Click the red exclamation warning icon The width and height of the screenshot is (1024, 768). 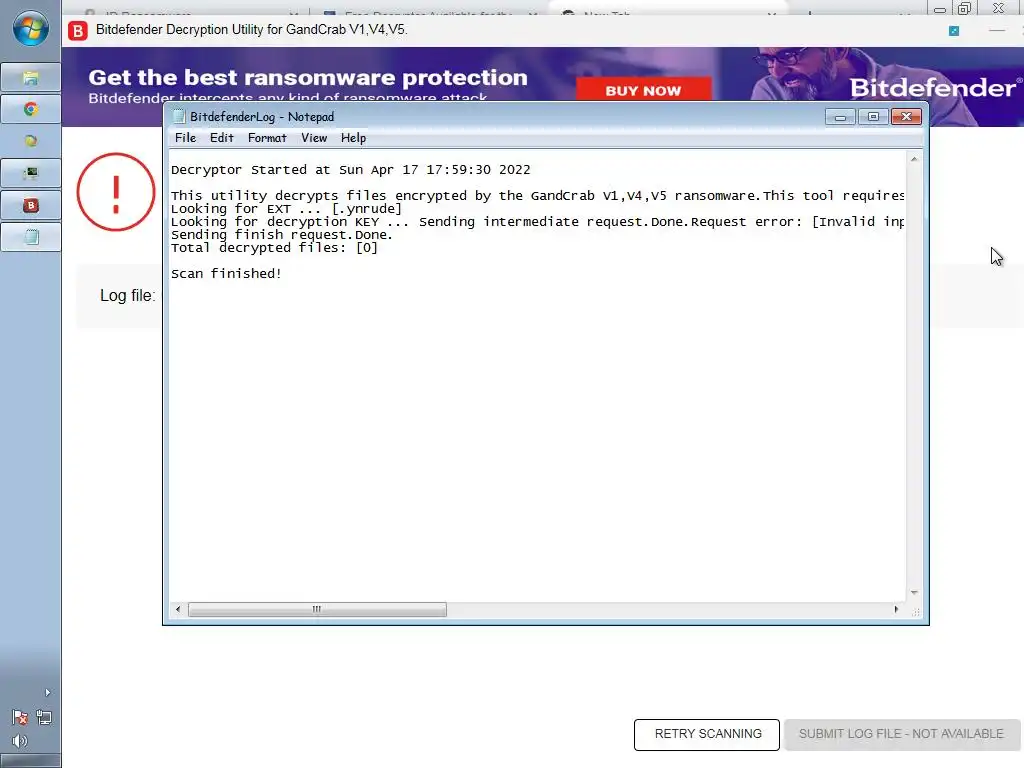coord(116,192)
